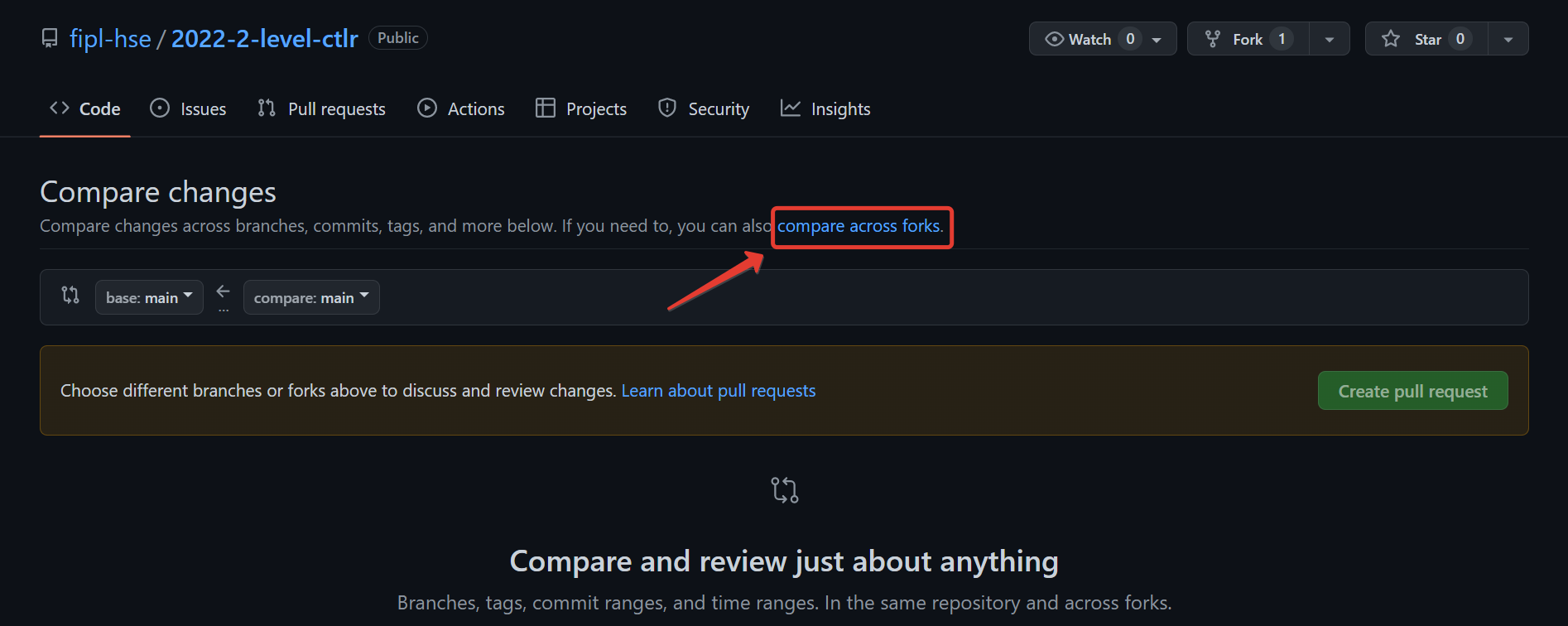The image size is (1568, 626).
Task: Switch to the Code tab
Action: click(85, 108)
